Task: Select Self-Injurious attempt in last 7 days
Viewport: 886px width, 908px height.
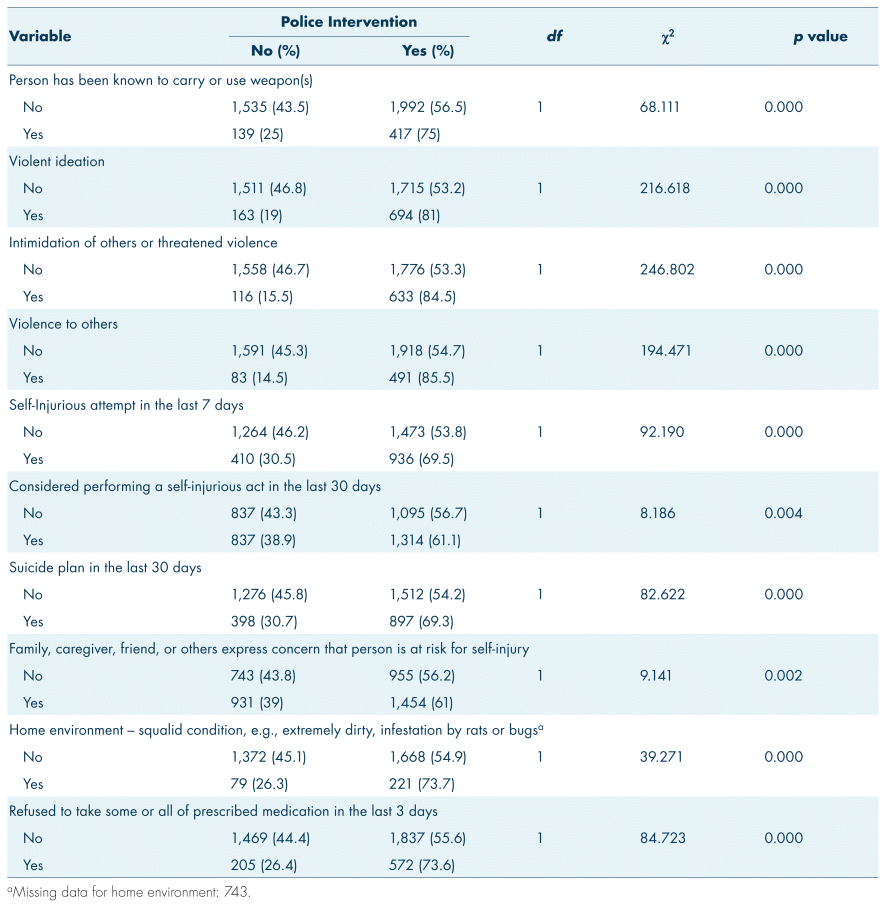Action: (x=126, y=405)
